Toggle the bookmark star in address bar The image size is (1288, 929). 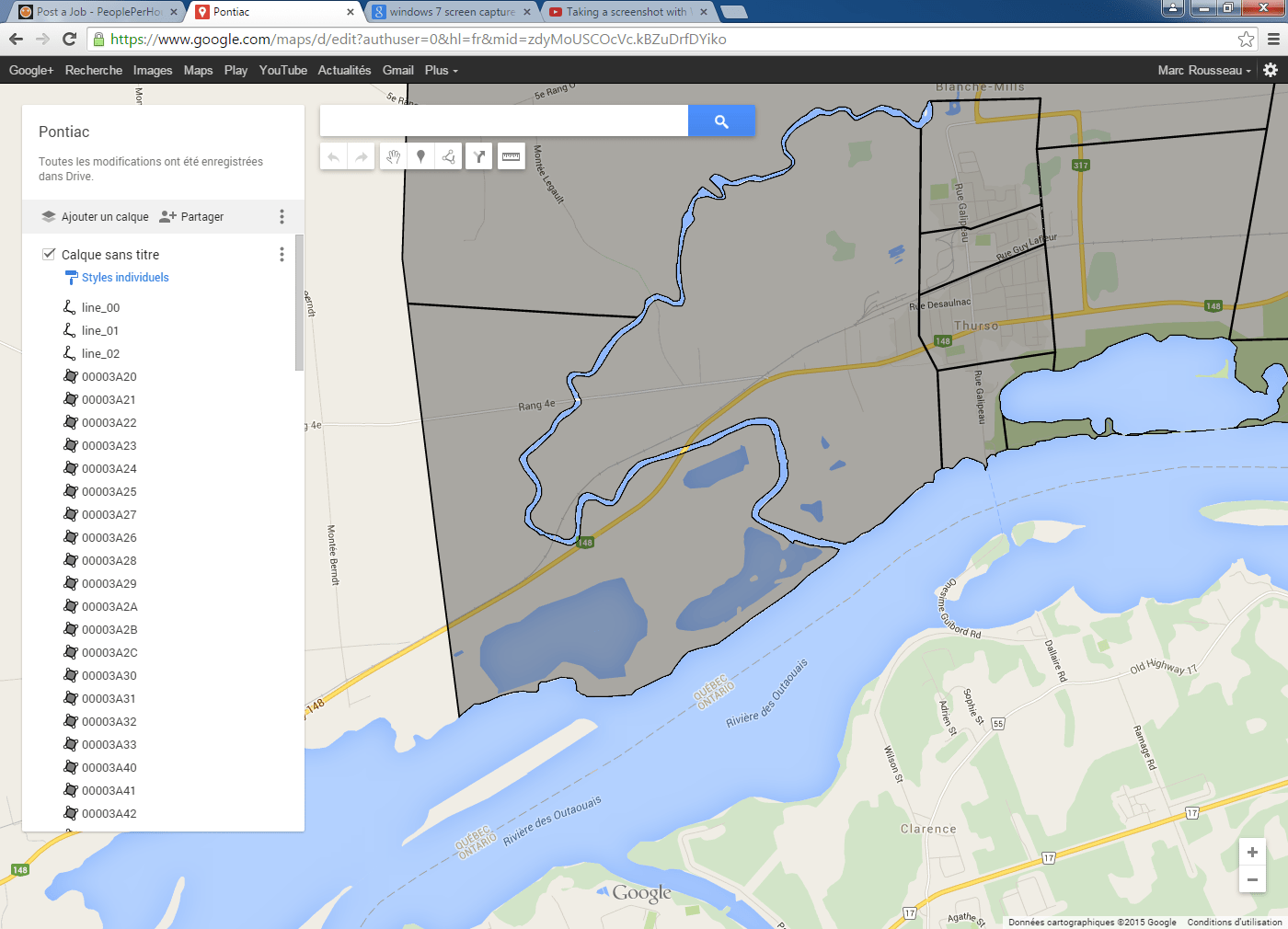pos(1246,40)
